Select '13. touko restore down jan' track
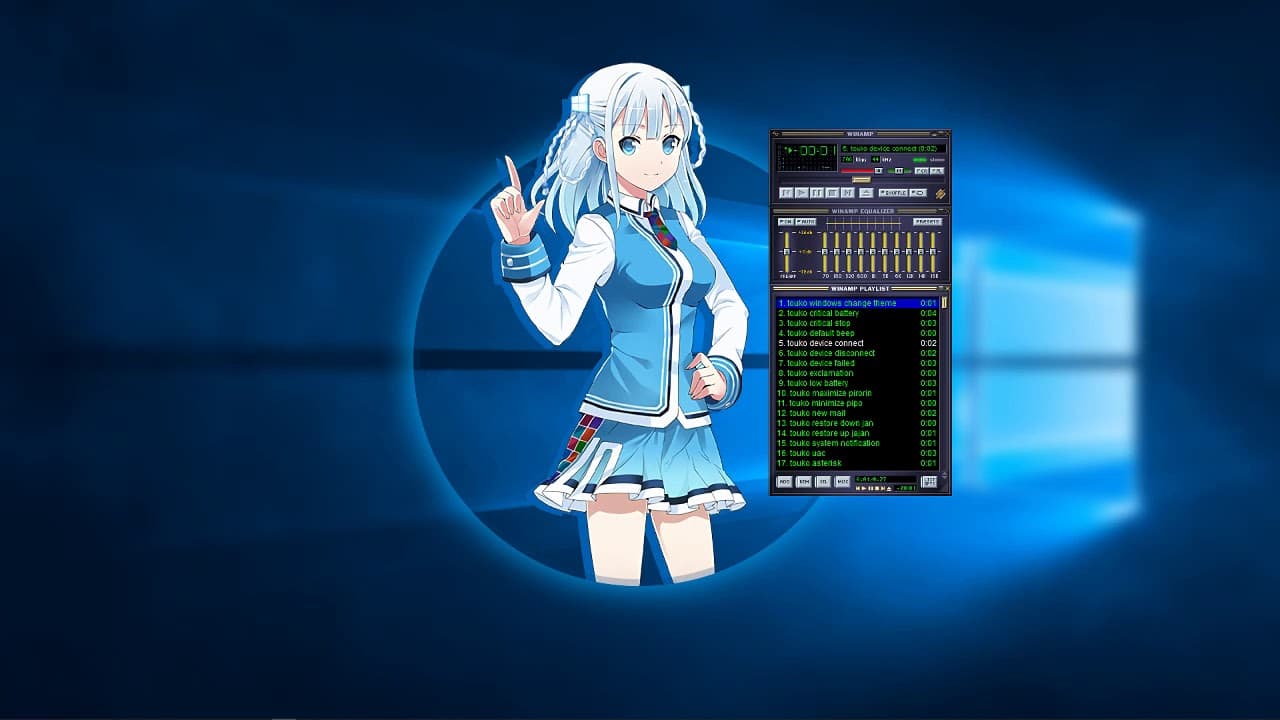 point(857,423)
